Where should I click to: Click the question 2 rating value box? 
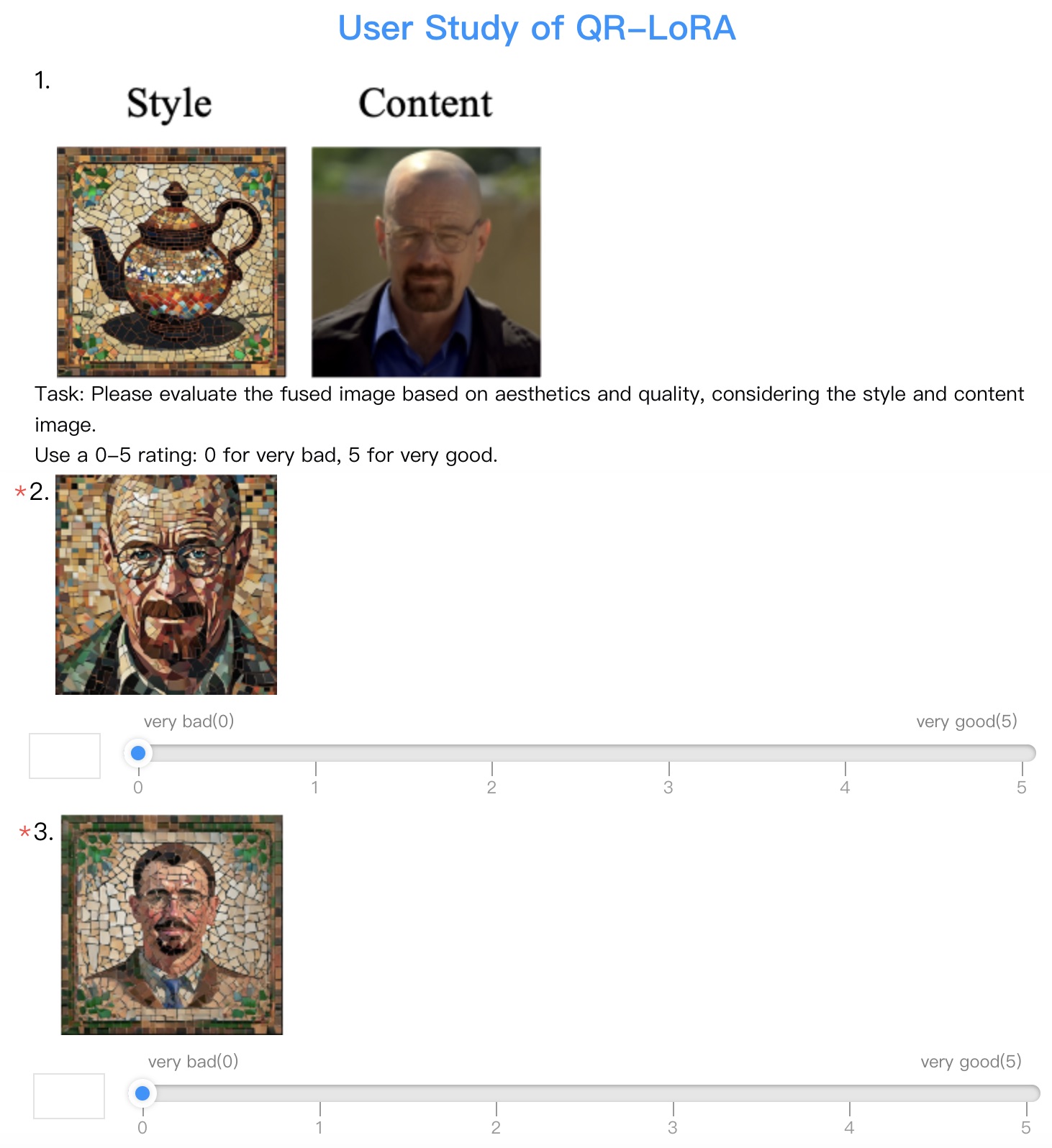pos(65,756)
